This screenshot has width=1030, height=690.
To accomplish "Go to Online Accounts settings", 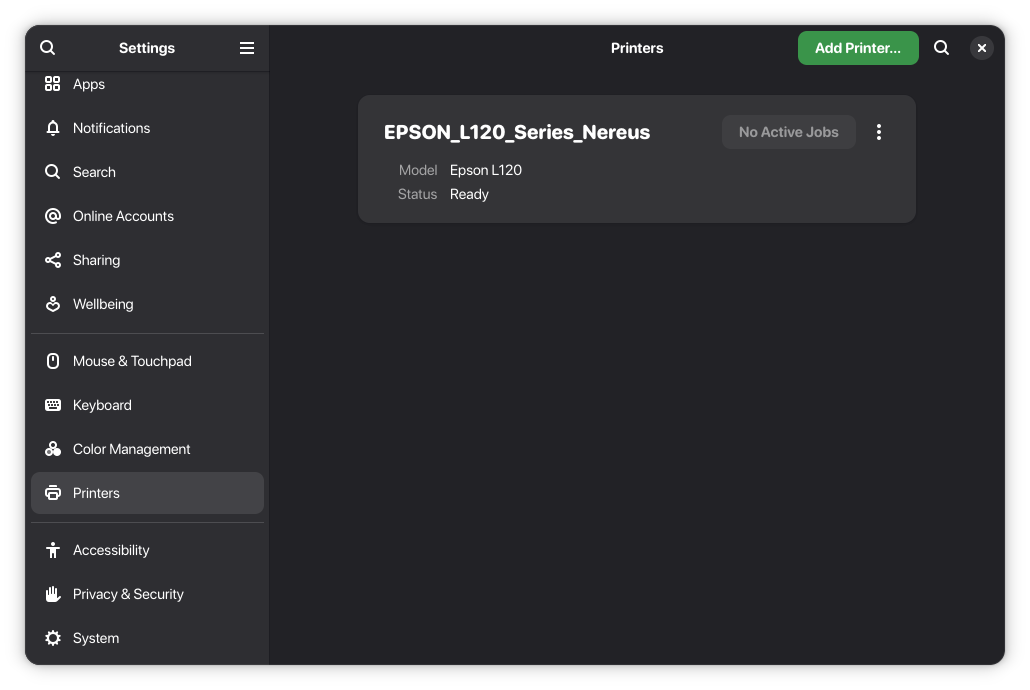I will [147, 216].
